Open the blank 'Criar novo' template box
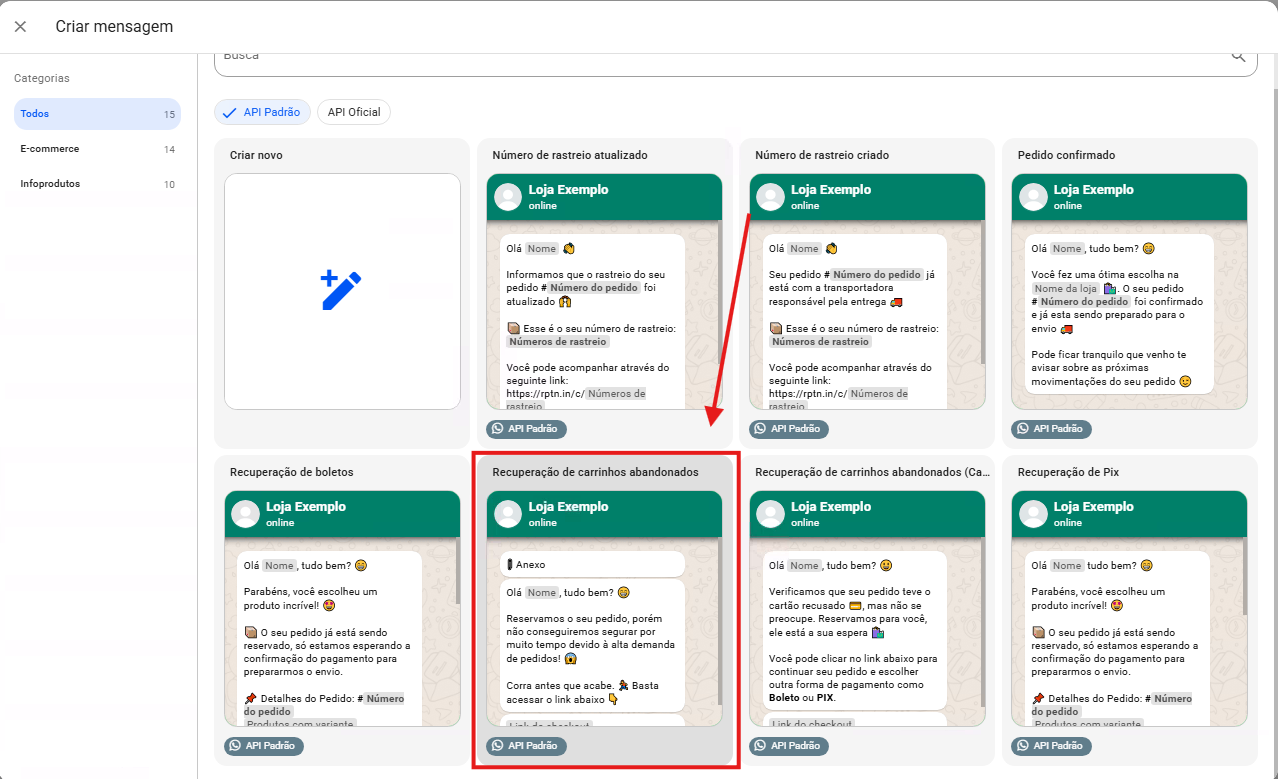1278x779 pixels. point(342,291)
